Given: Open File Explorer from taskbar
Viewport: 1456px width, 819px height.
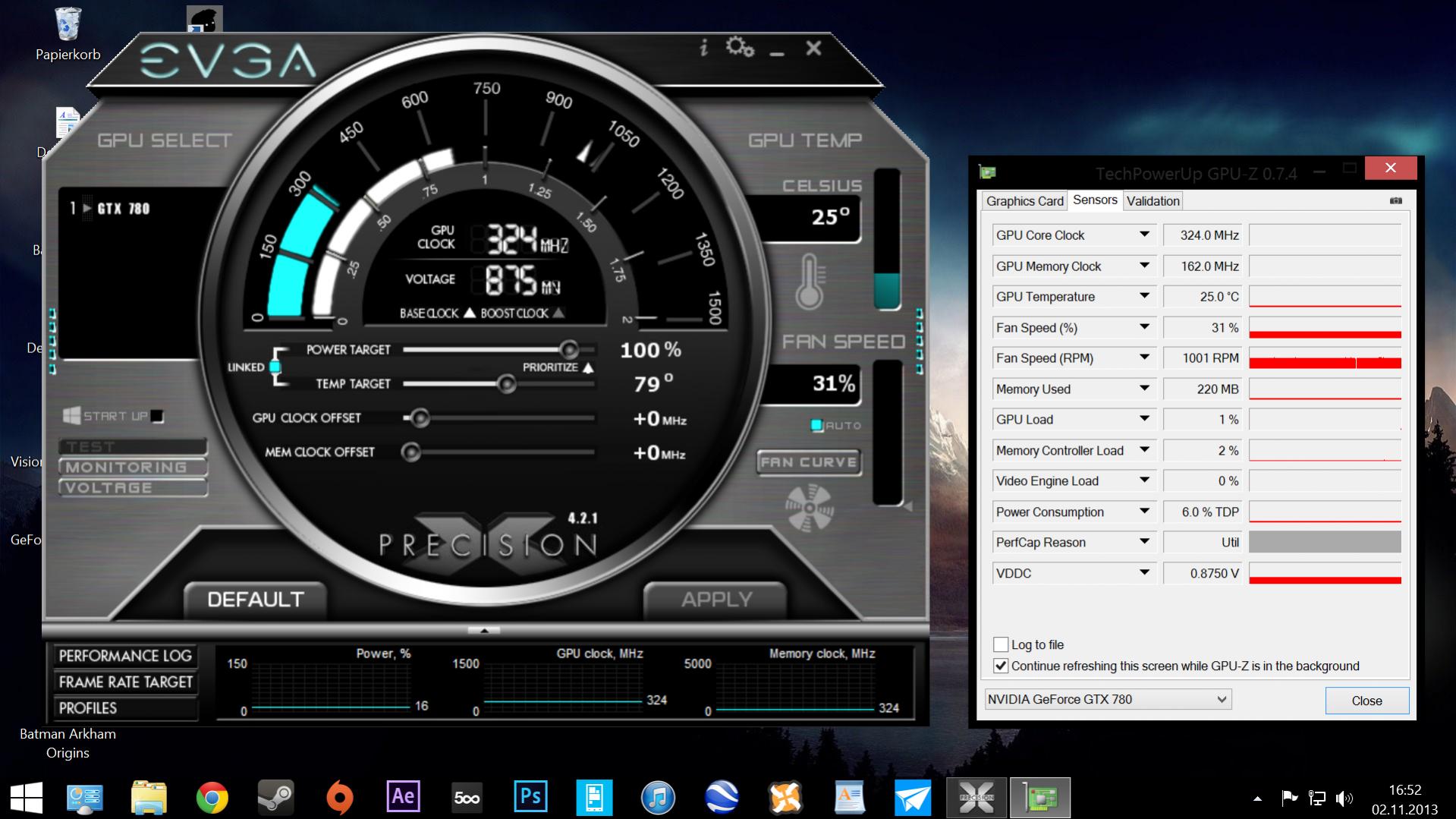Looking at the screenshot, I should coord(149,798).
